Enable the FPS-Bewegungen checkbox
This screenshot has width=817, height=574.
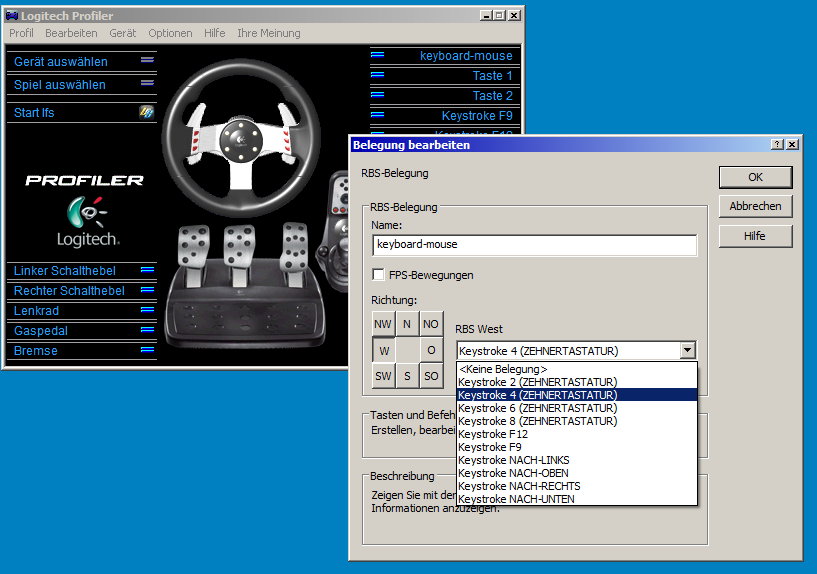click(x=379, y=274)
